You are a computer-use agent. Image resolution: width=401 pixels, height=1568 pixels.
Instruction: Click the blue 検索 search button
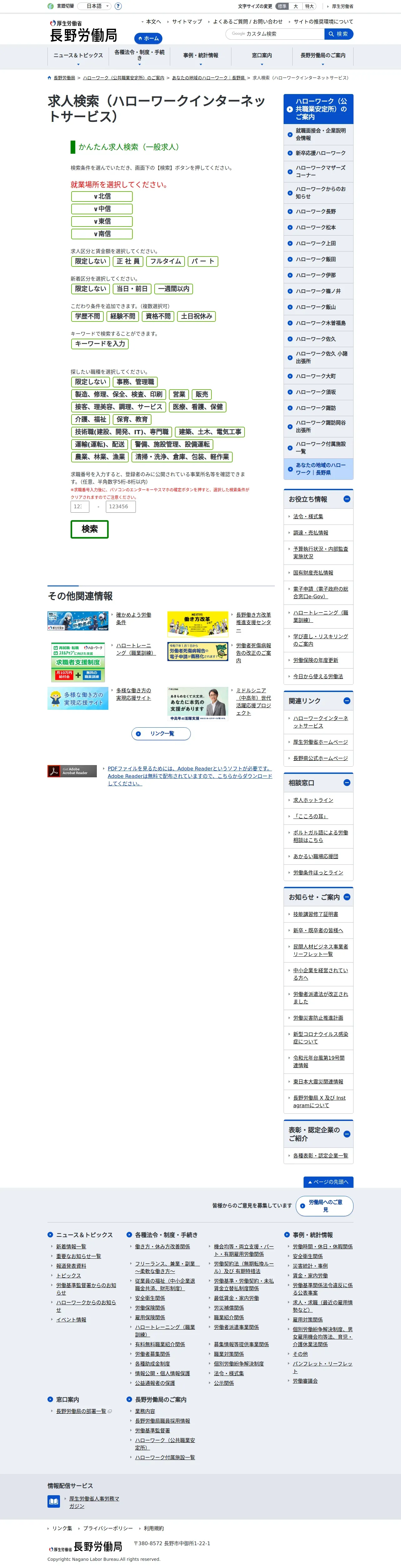pyautogui.click(x=338, y=33)
